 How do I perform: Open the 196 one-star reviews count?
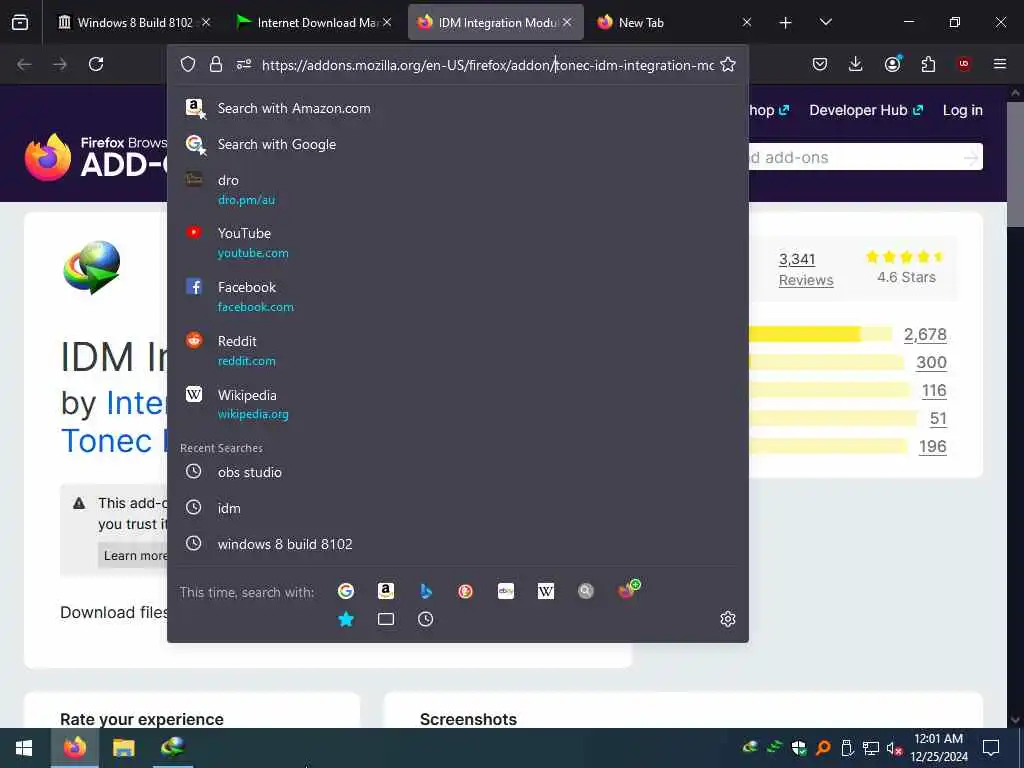933,447
